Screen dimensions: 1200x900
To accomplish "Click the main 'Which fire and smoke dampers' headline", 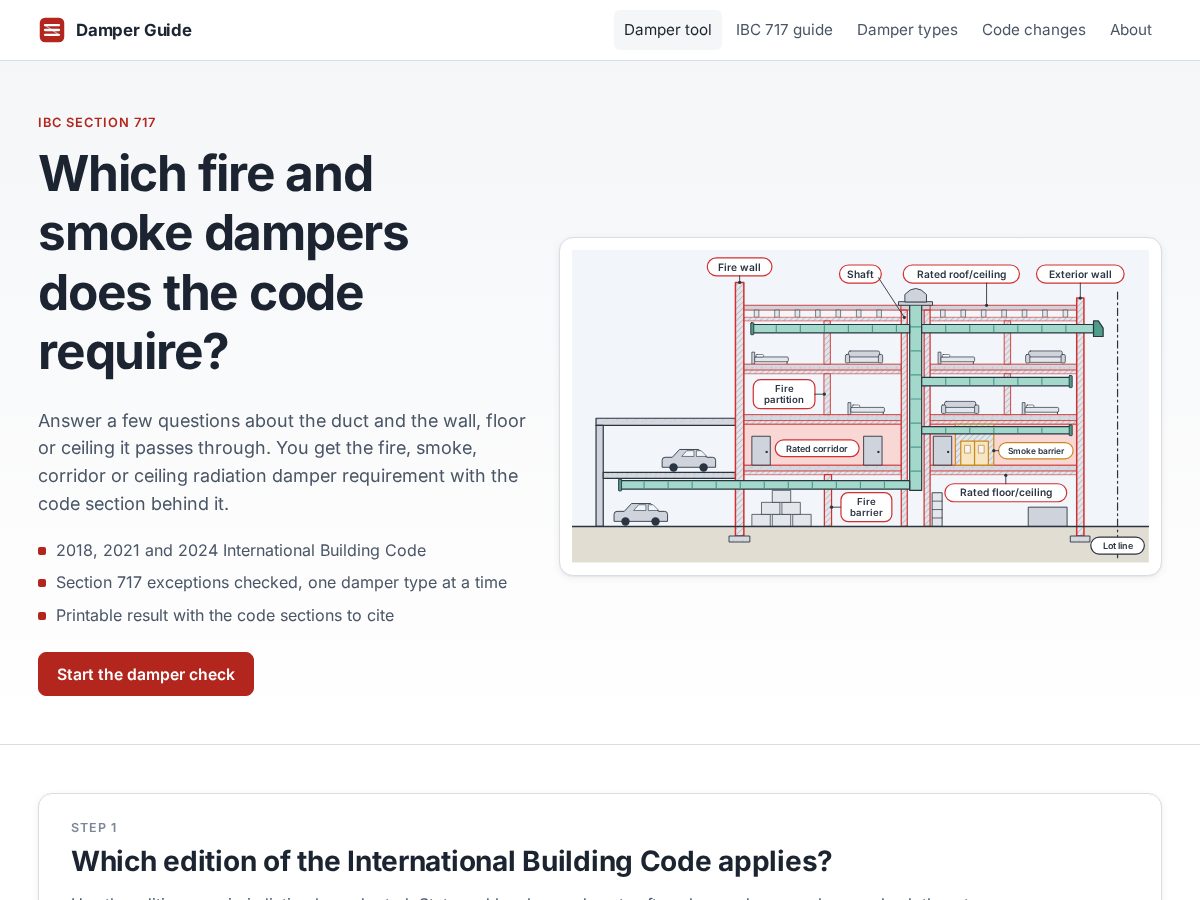I will point(224,262).
